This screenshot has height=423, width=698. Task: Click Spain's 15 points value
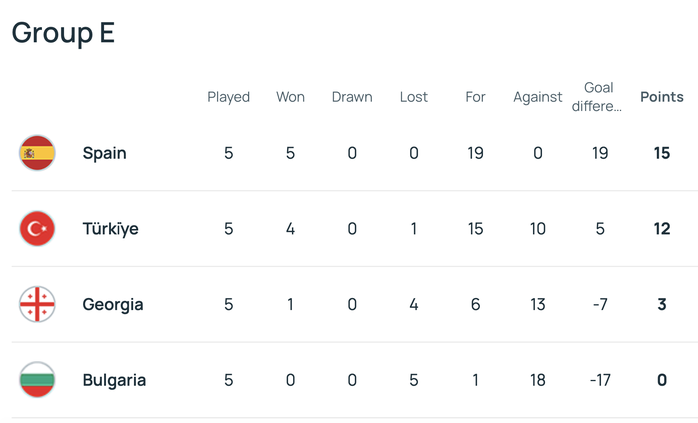662,153
